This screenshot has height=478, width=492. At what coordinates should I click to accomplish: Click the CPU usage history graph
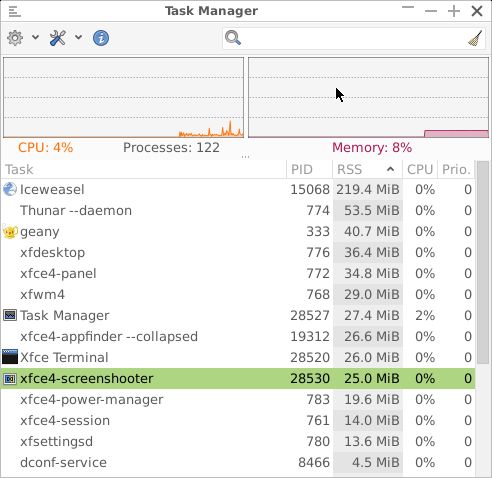(x=124, y=97)
